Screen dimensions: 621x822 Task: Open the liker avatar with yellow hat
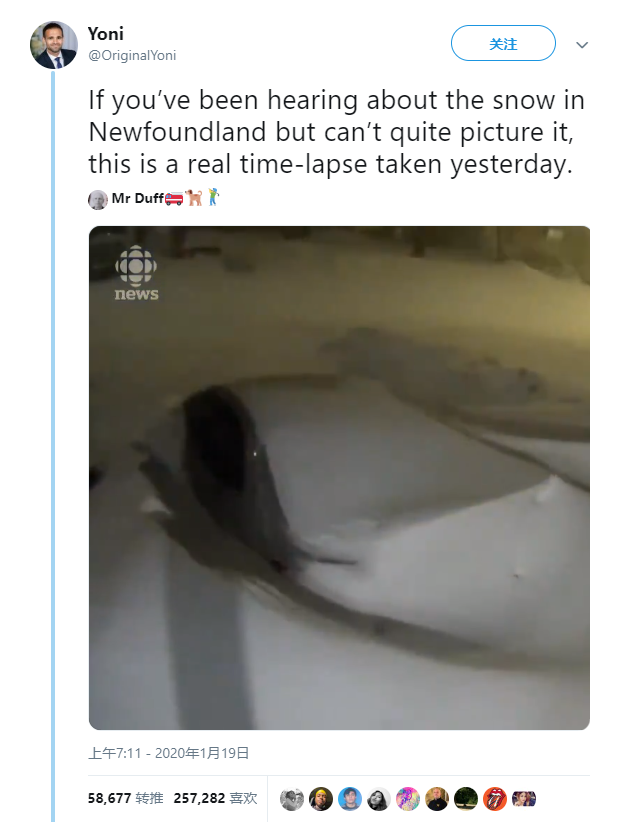[x=321, y=799]
